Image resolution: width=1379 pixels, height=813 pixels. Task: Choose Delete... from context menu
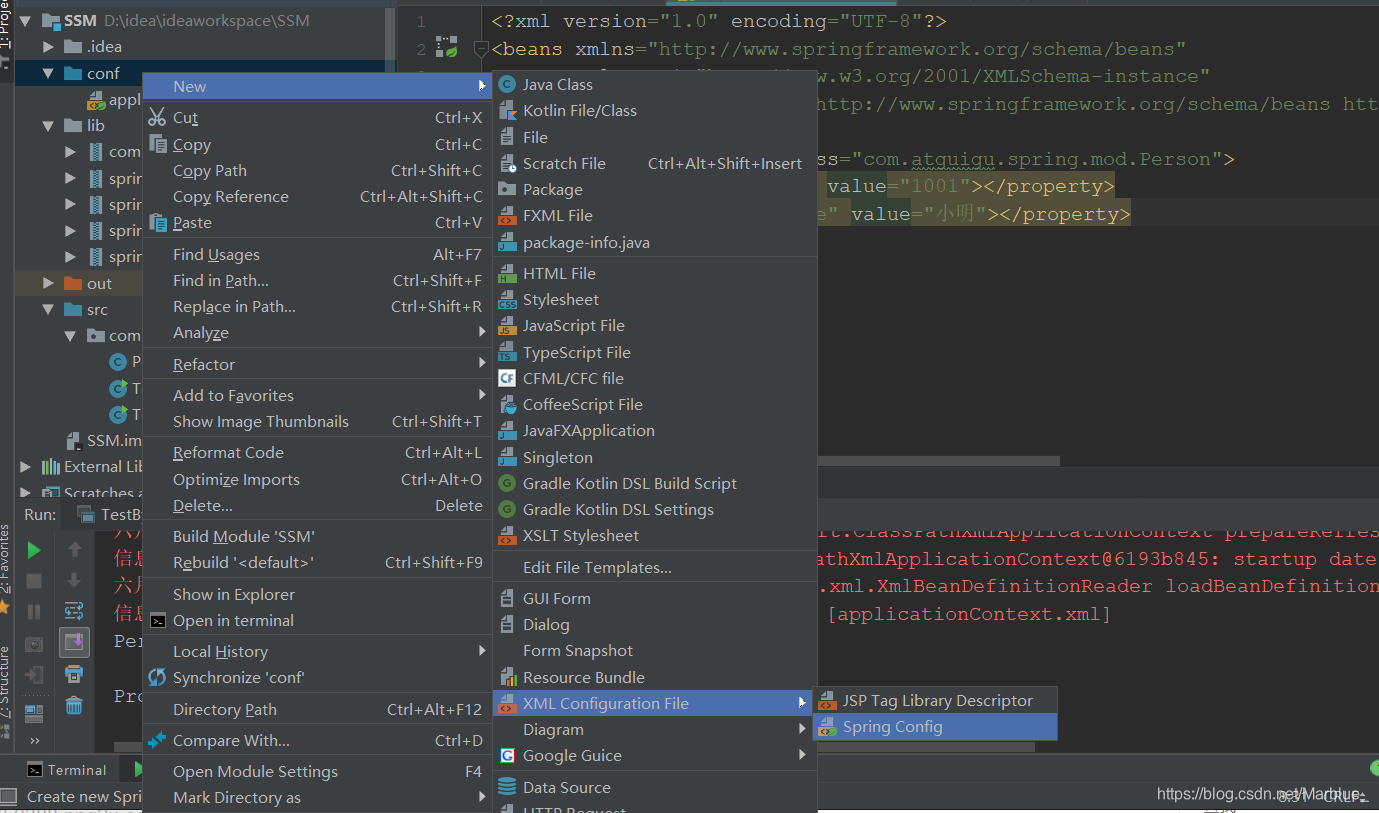click(x=318, y=505)
